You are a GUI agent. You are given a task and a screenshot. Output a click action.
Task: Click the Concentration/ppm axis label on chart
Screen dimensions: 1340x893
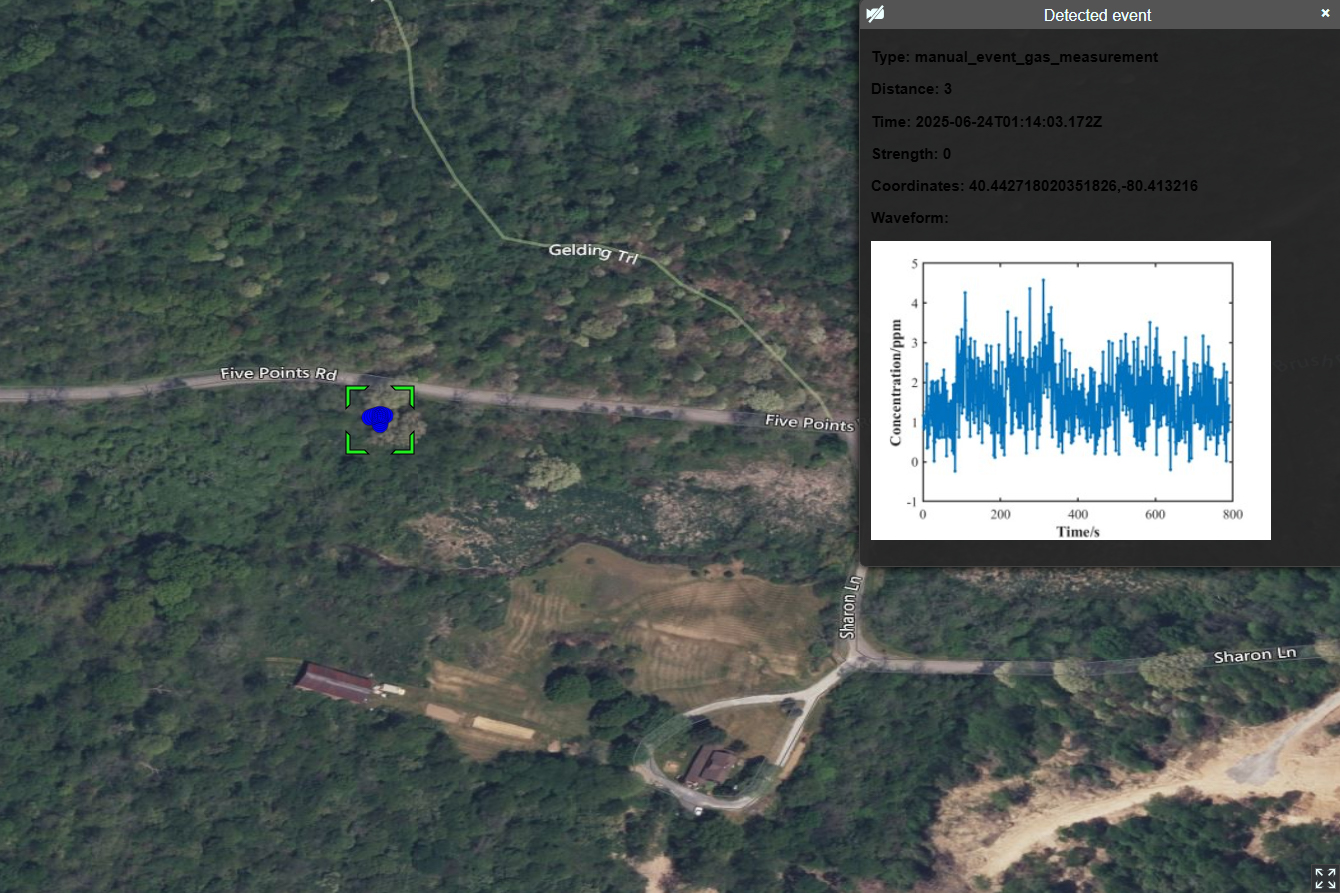coord(896,382)
